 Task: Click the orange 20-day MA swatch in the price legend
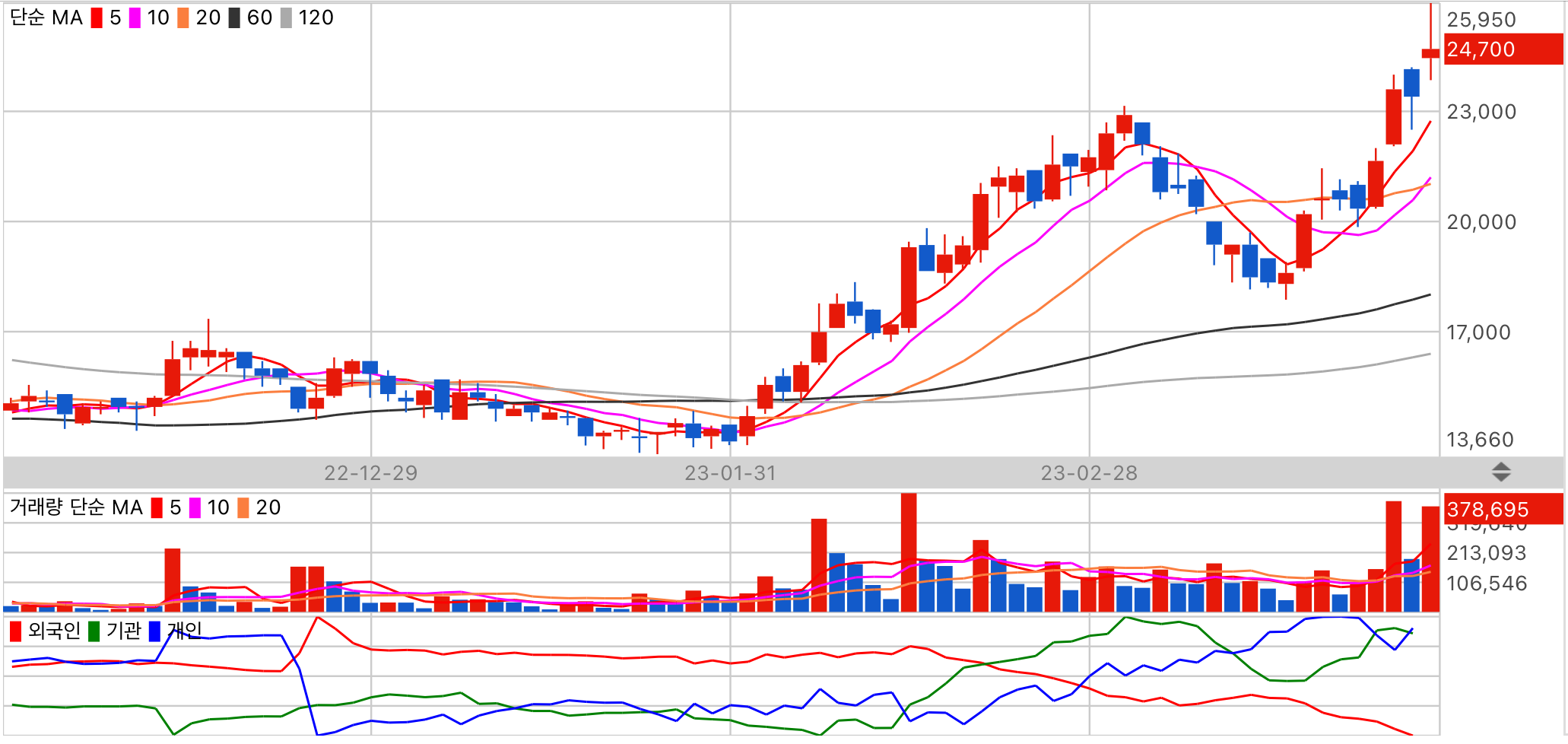click(x=183, y=18)
